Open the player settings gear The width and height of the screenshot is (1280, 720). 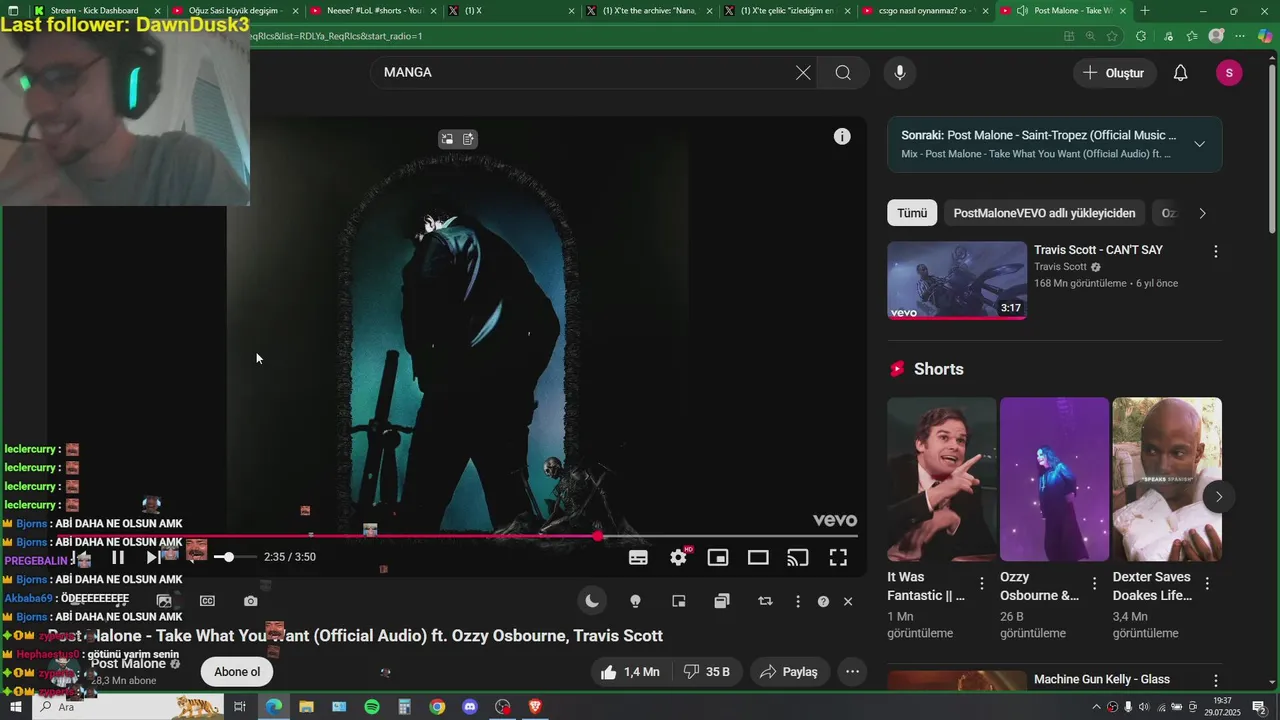[x=679, y=557]
